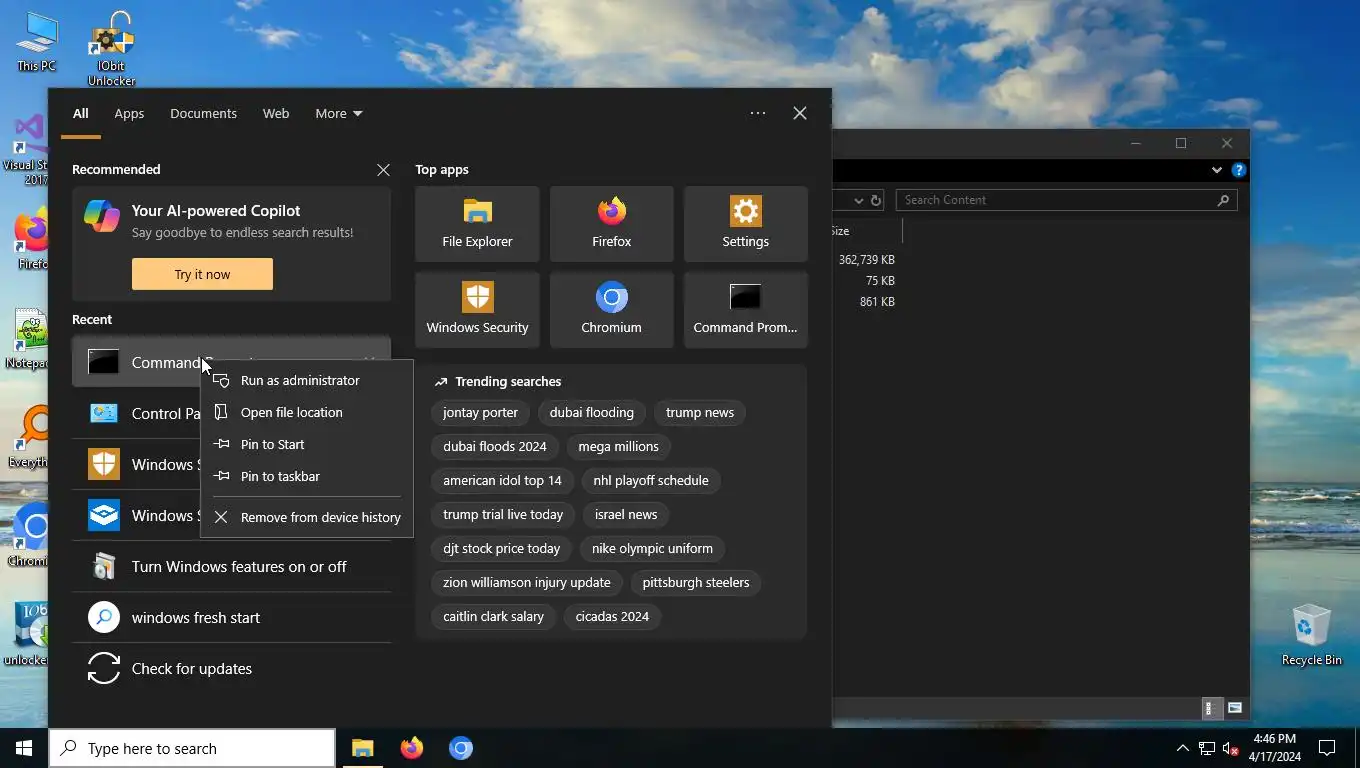The height and width of the screenshot is (768, 1360).
Task: Search trending 'cicadas 2024'
Action: 612,616
